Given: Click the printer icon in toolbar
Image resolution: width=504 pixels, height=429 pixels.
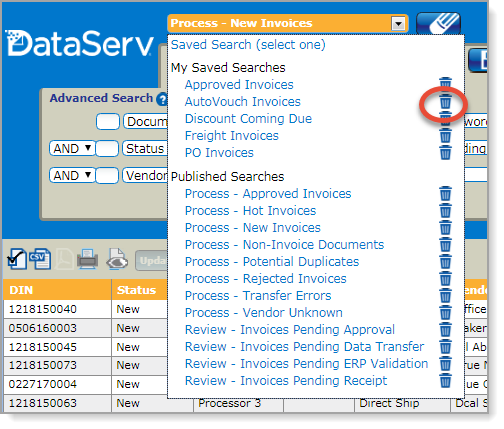Looking at the screenshot, I should point(87,259).
